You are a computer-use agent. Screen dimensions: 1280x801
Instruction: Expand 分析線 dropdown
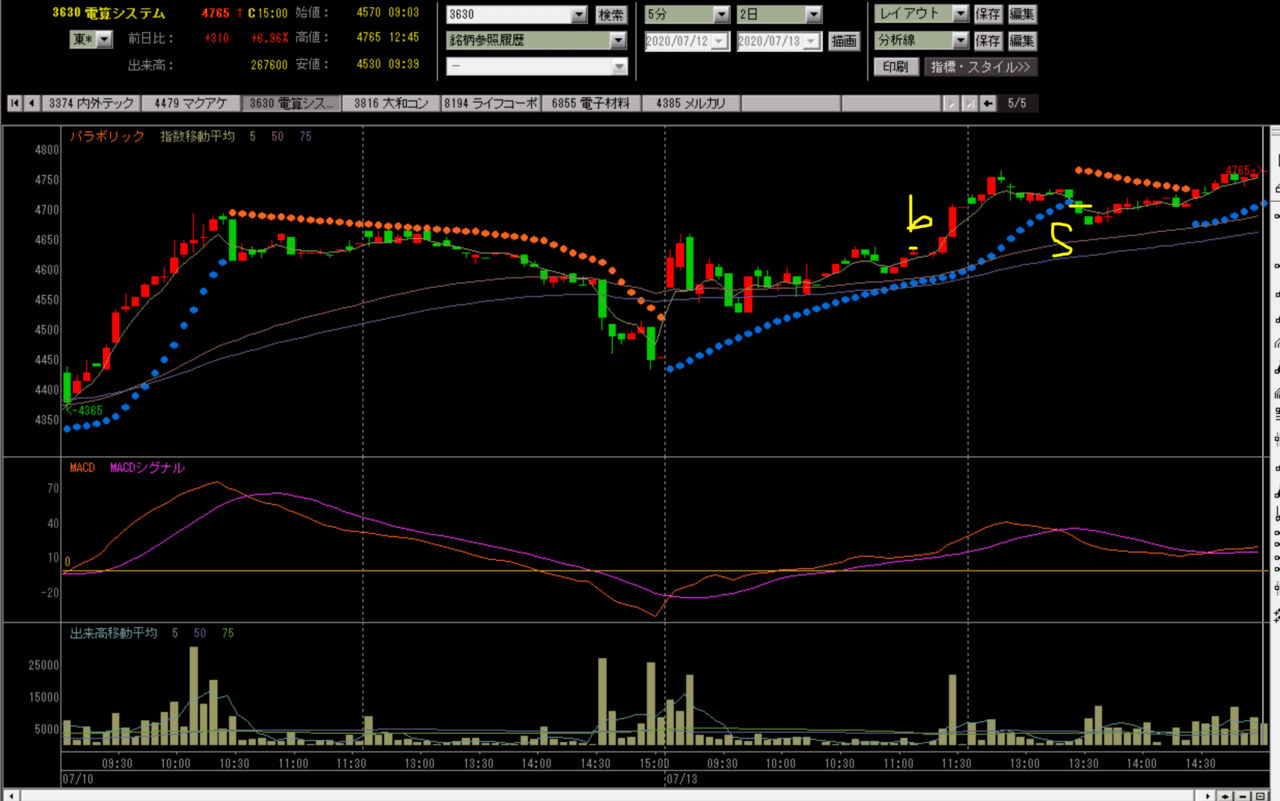960,41
